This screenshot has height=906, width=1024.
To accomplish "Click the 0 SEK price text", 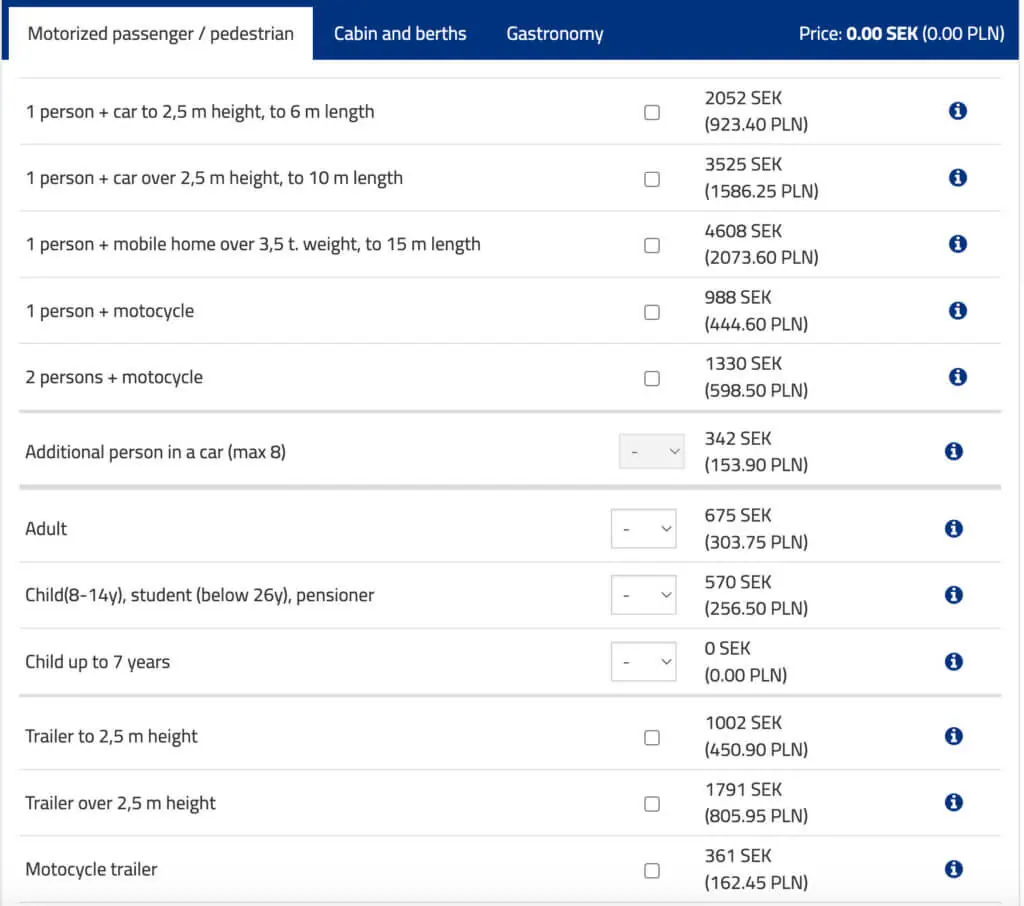I will coord(727,649).
